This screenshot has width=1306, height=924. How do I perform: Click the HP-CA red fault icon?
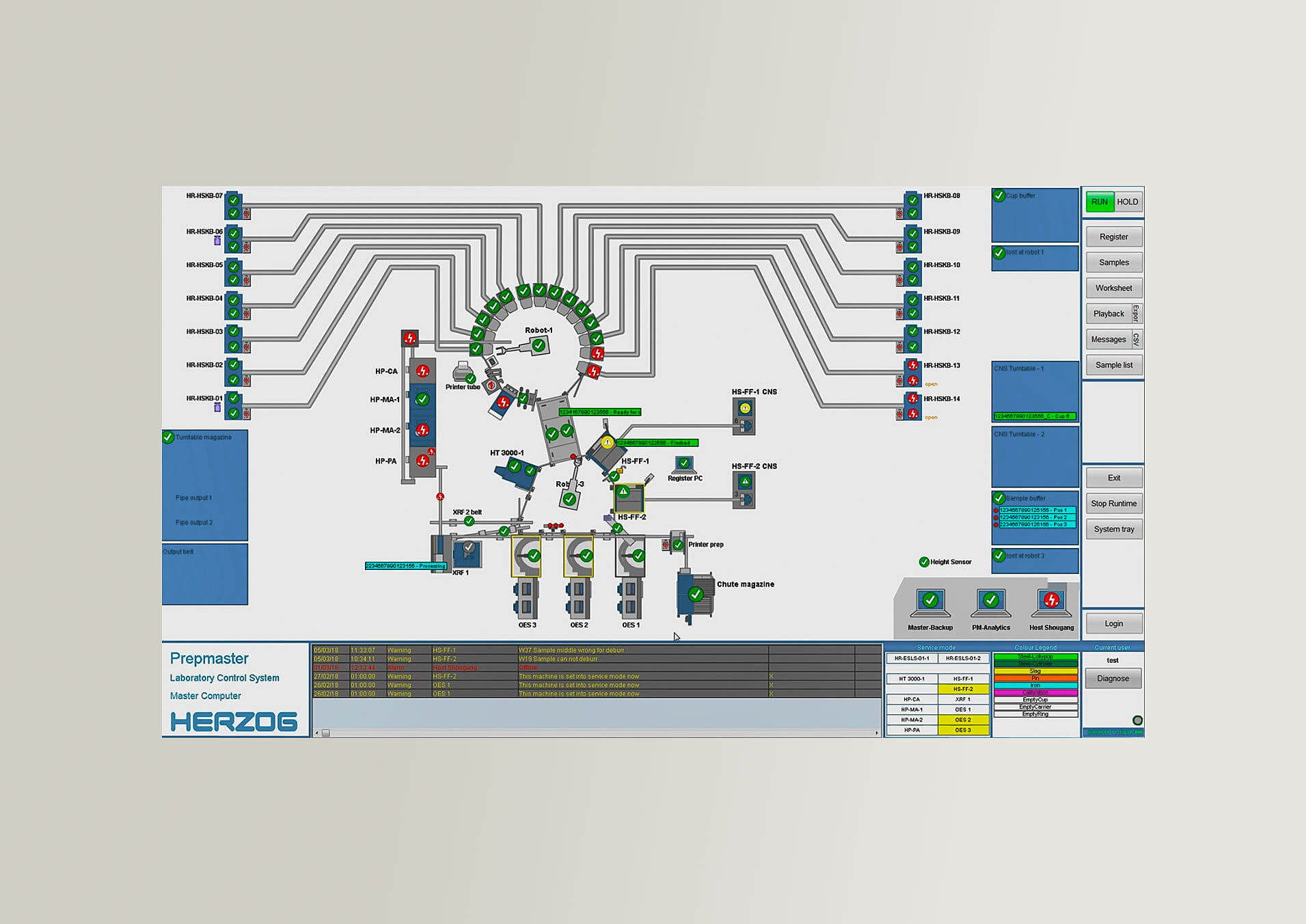[x=423, y=371]
